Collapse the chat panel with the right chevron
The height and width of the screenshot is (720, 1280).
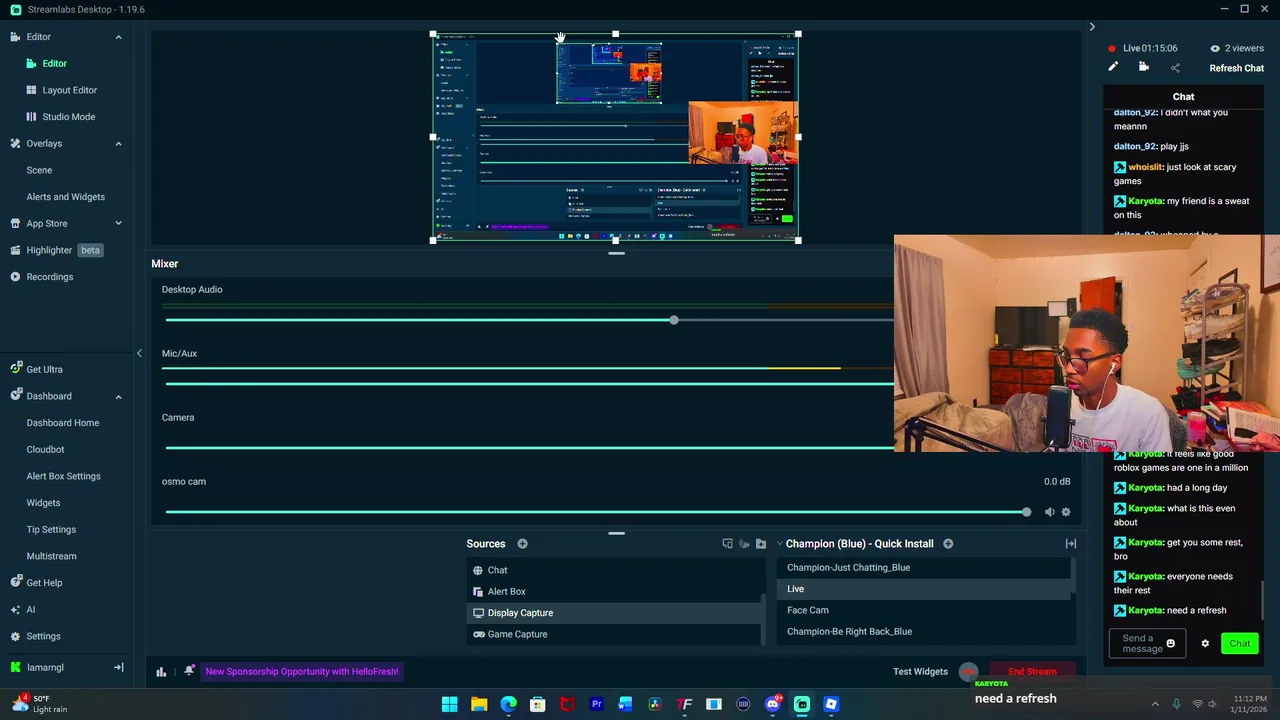click(1092, 27)
